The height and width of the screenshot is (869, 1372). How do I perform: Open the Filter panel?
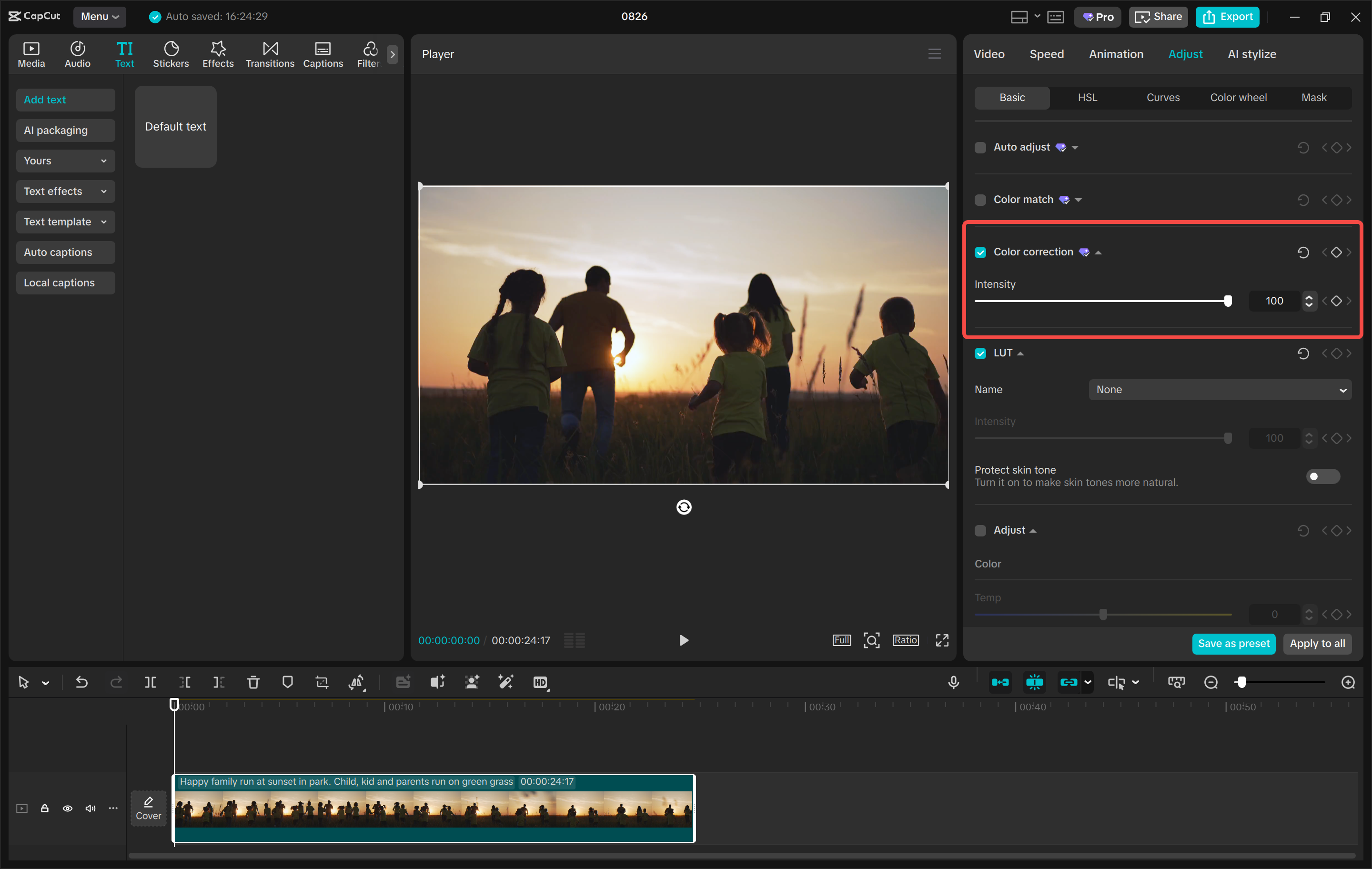[369, 54]
